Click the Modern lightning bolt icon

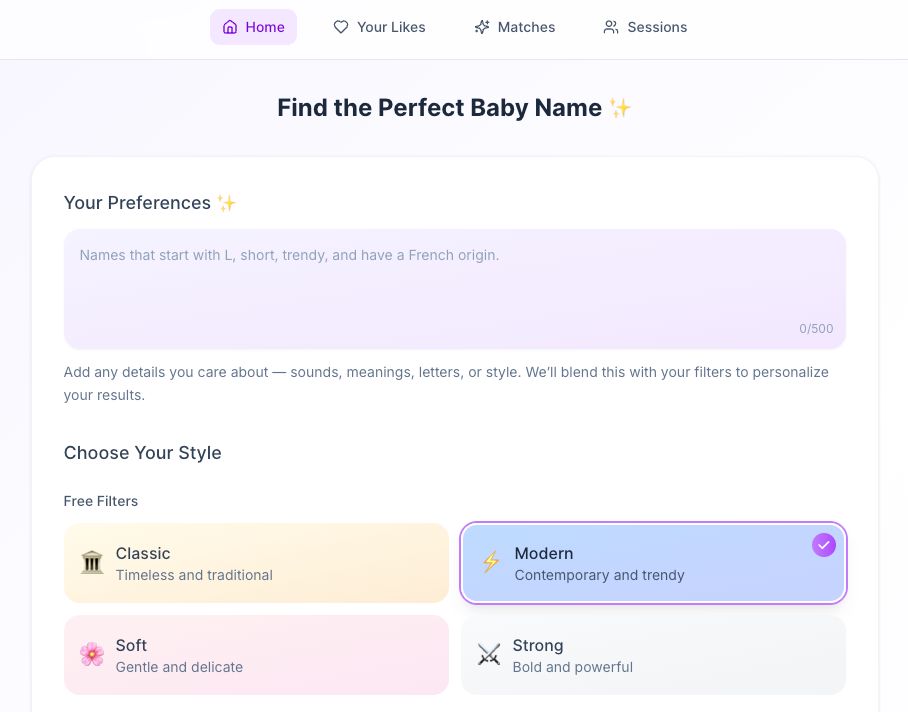[x=490, y=563]
